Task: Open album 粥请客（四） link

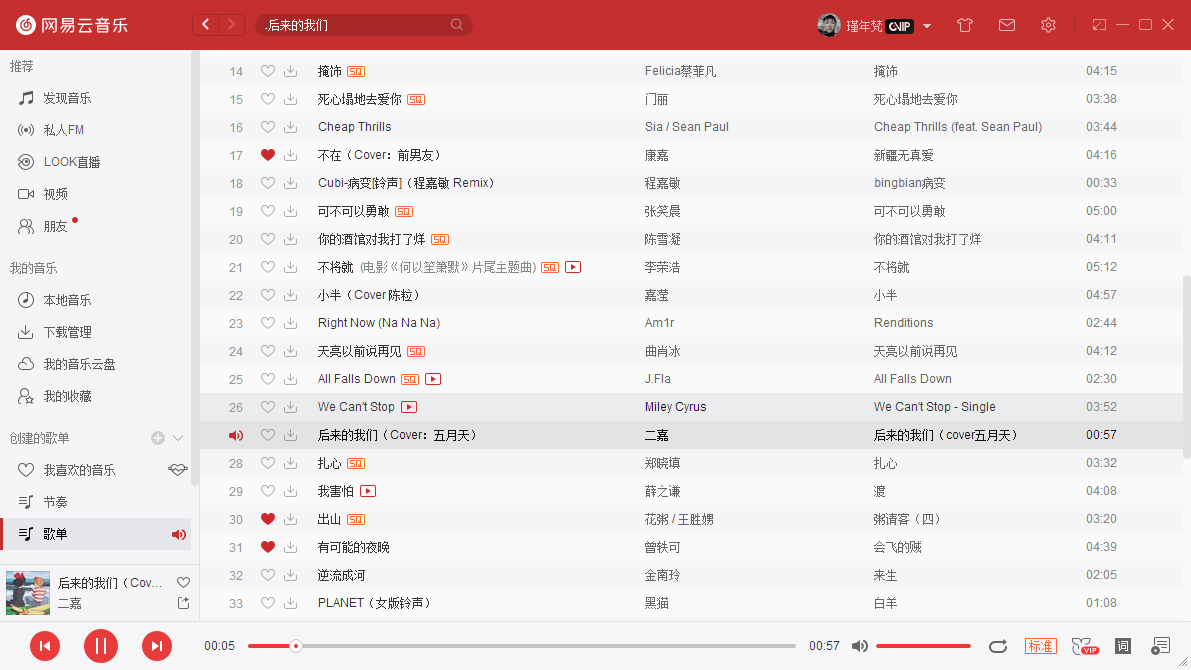Action: [x=907, y=519]
